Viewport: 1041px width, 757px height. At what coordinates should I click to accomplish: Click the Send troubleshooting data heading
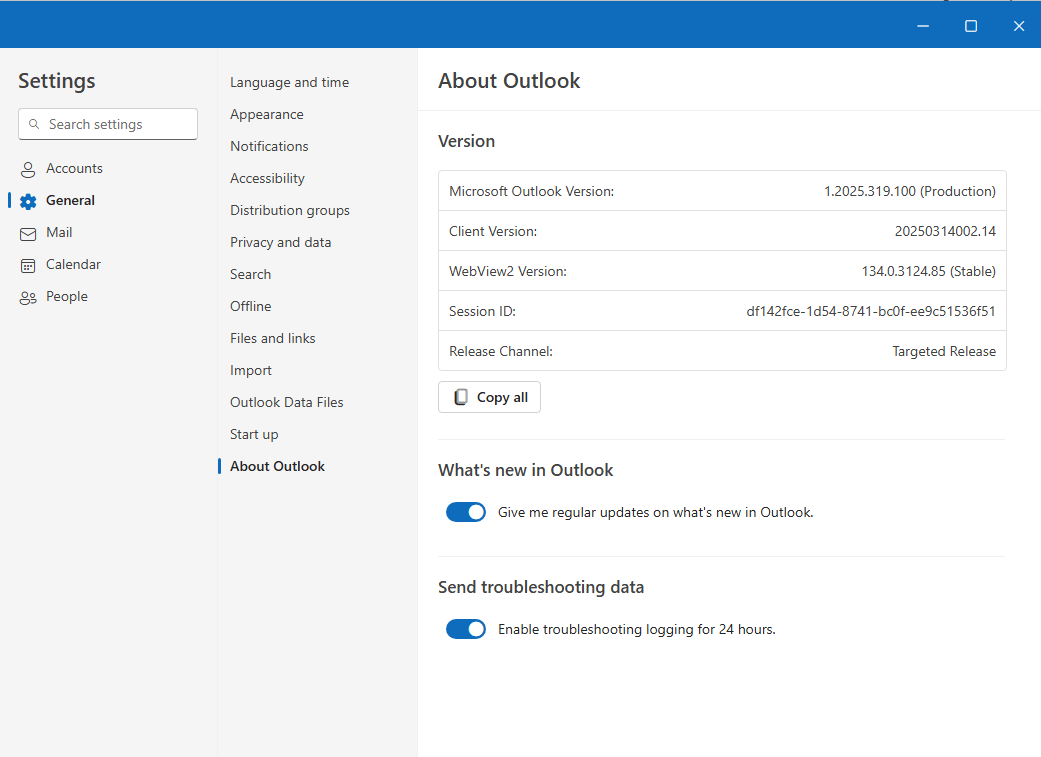(541, 587)
